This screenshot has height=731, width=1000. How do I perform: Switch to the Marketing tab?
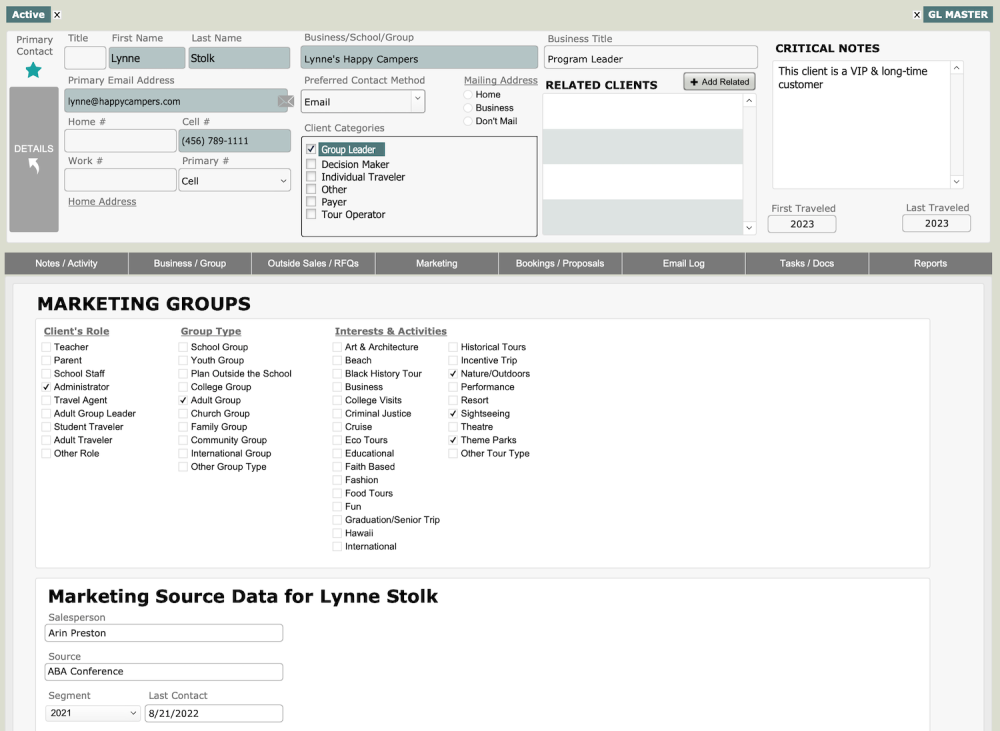click(437, 263)
